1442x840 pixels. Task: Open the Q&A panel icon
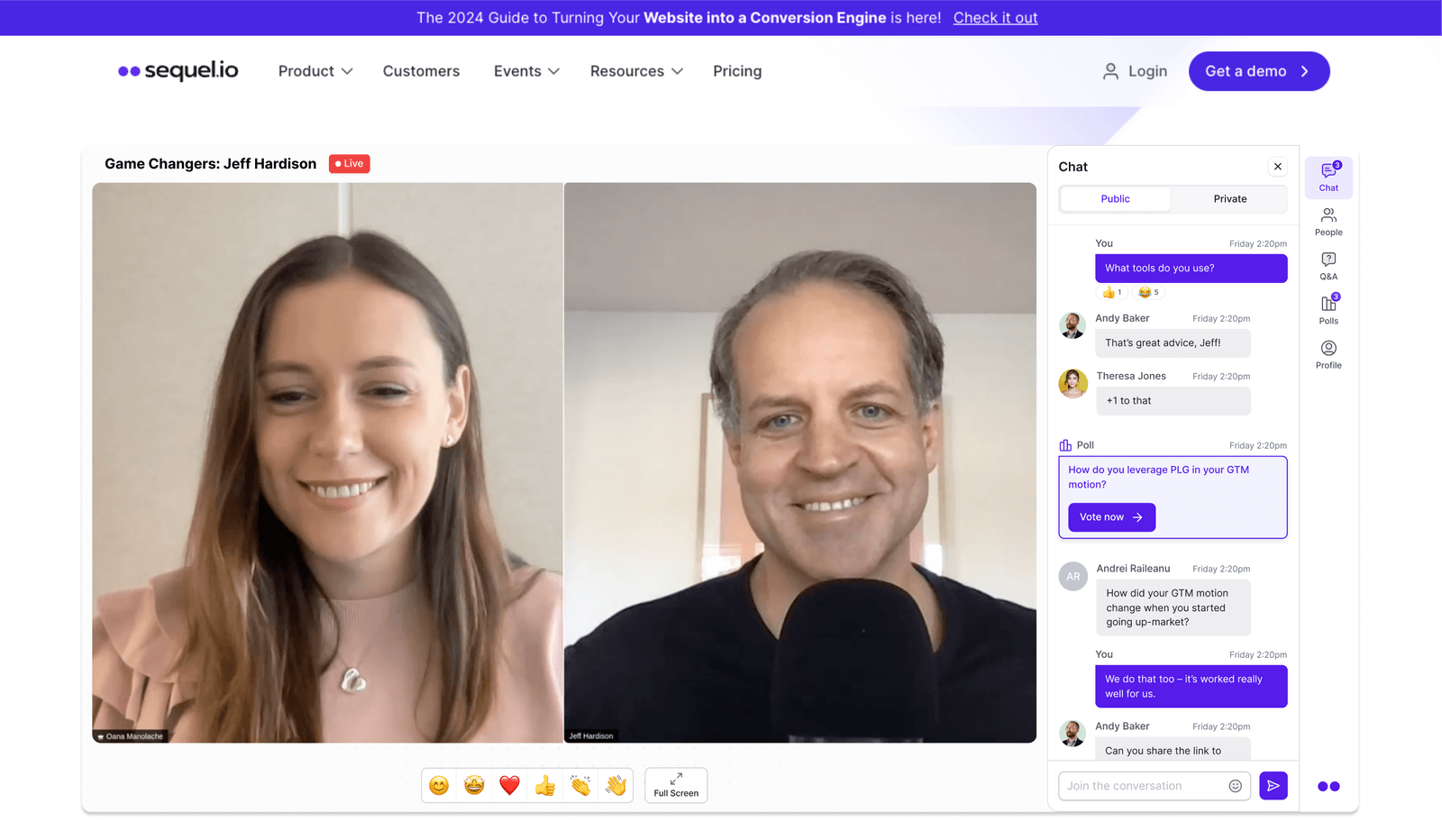(x=1328, y=266)
